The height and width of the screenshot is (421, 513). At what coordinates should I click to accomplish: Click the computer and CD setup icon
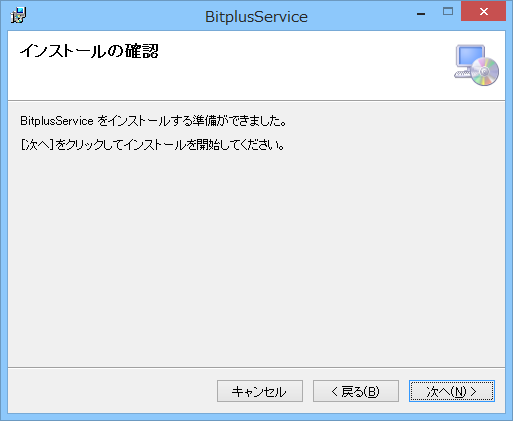tap(476, 65)
